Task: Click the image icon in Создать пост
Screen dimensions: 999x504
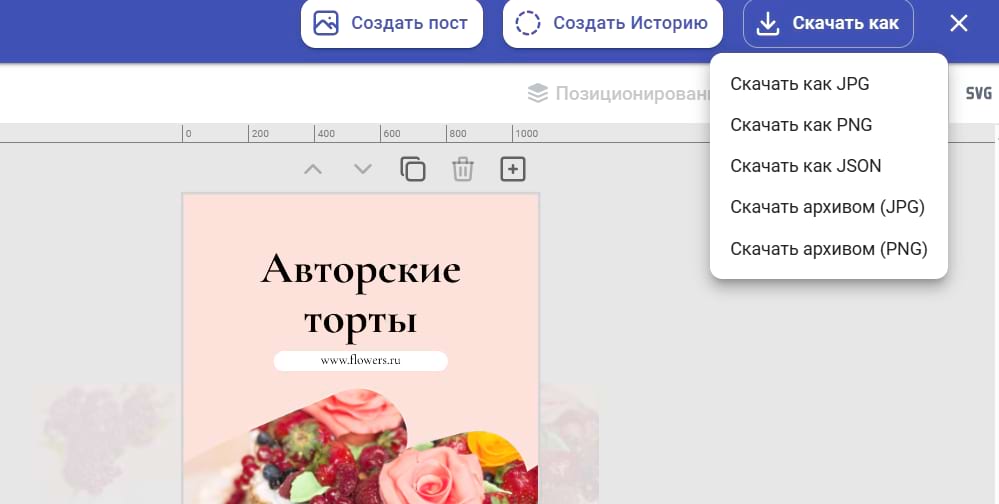Action: [326, 24]
